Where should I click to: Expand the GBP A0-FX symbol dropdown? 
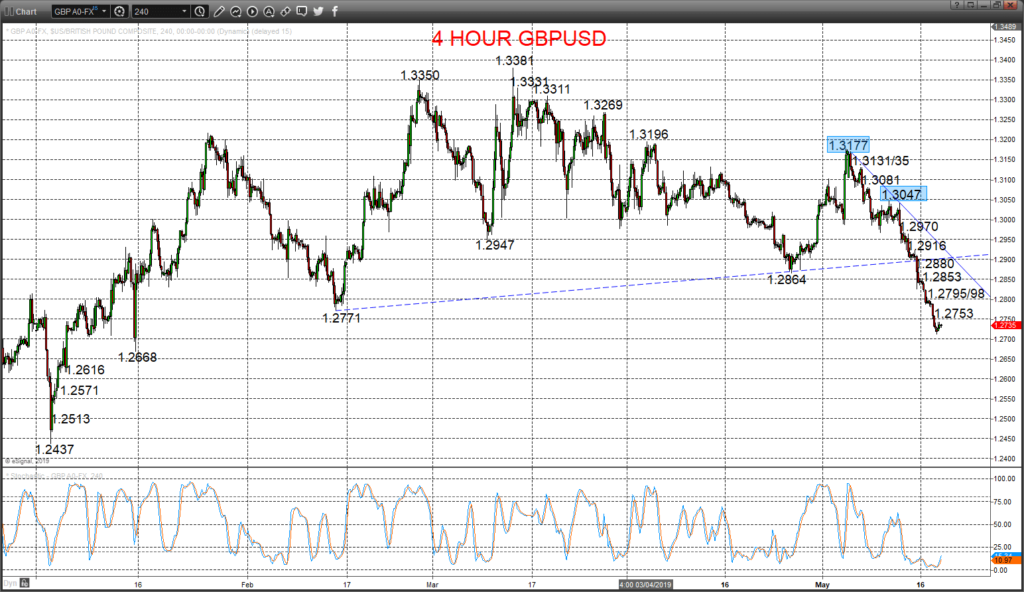[104, 11]
